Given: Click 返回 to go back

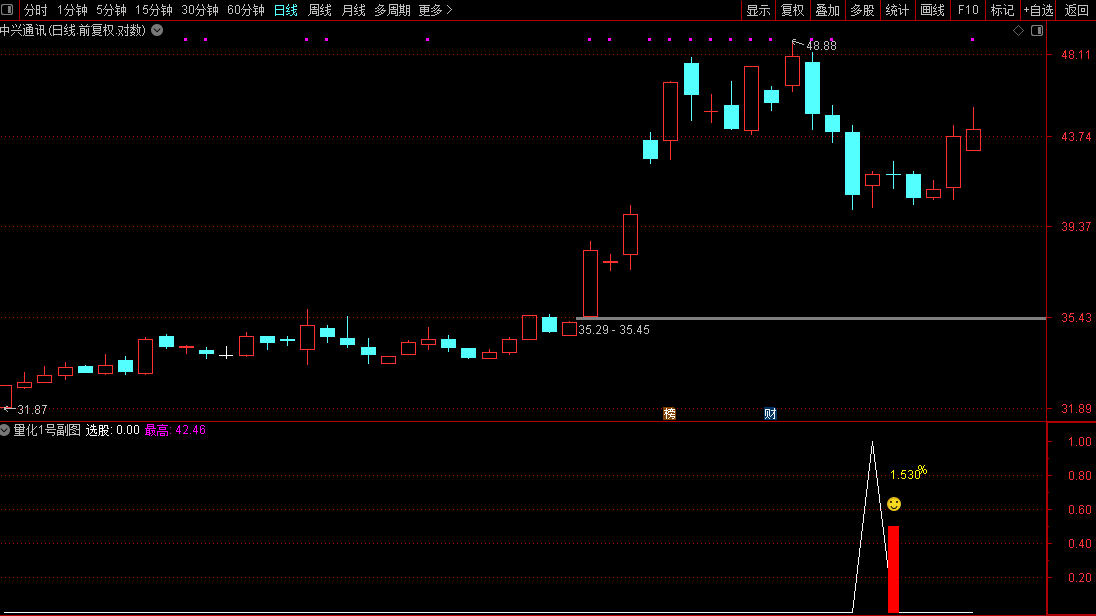Looking at the screenshot, I should point(1076,10).
